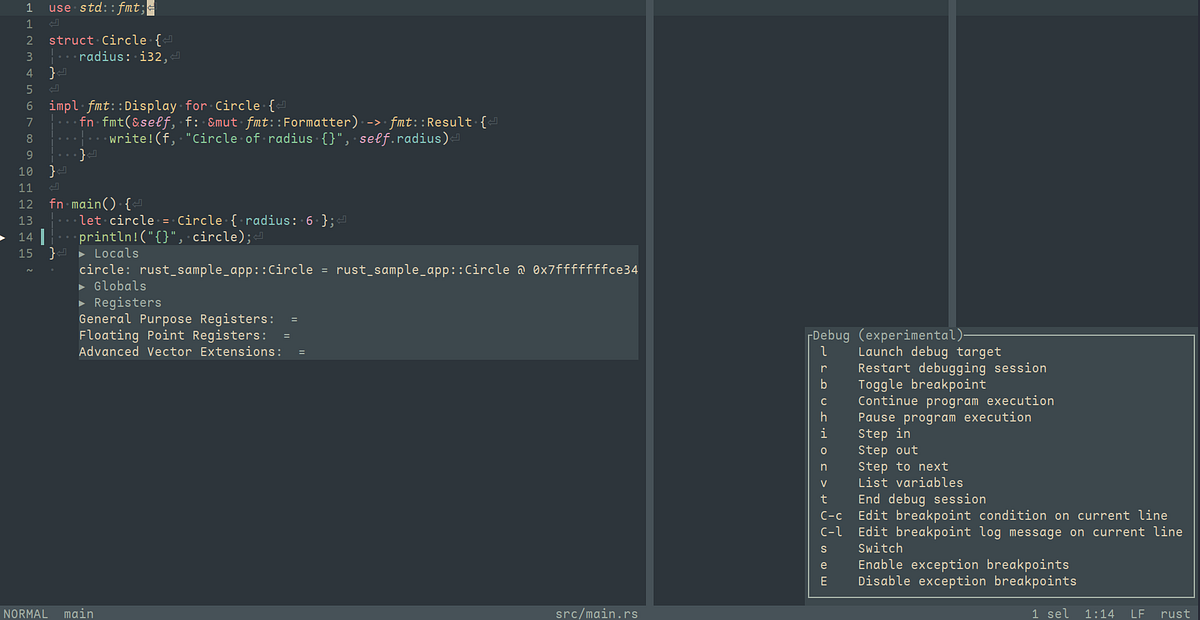Click the git branch indicator showing main
Viewport: 1200px width, 620px height.
coord(78,613)
